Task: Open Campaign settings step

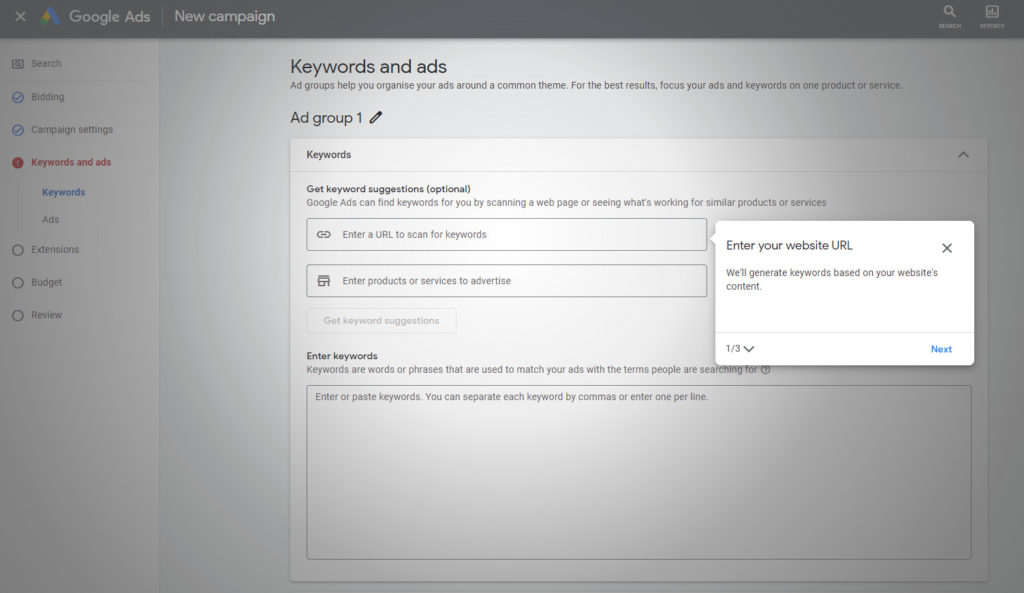Action: coord(72,129)
